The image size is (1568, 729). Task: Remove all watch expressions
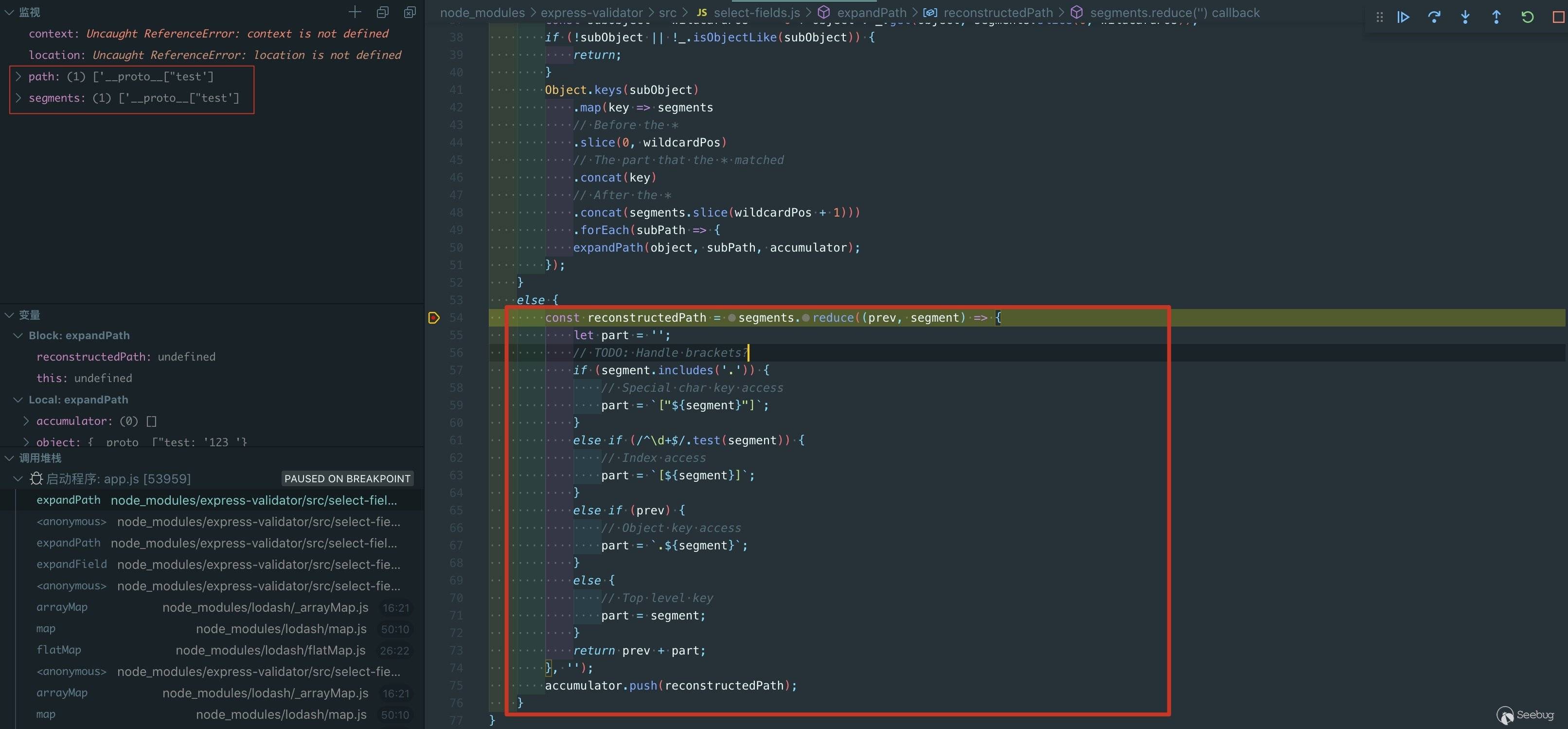pos(410,12)
